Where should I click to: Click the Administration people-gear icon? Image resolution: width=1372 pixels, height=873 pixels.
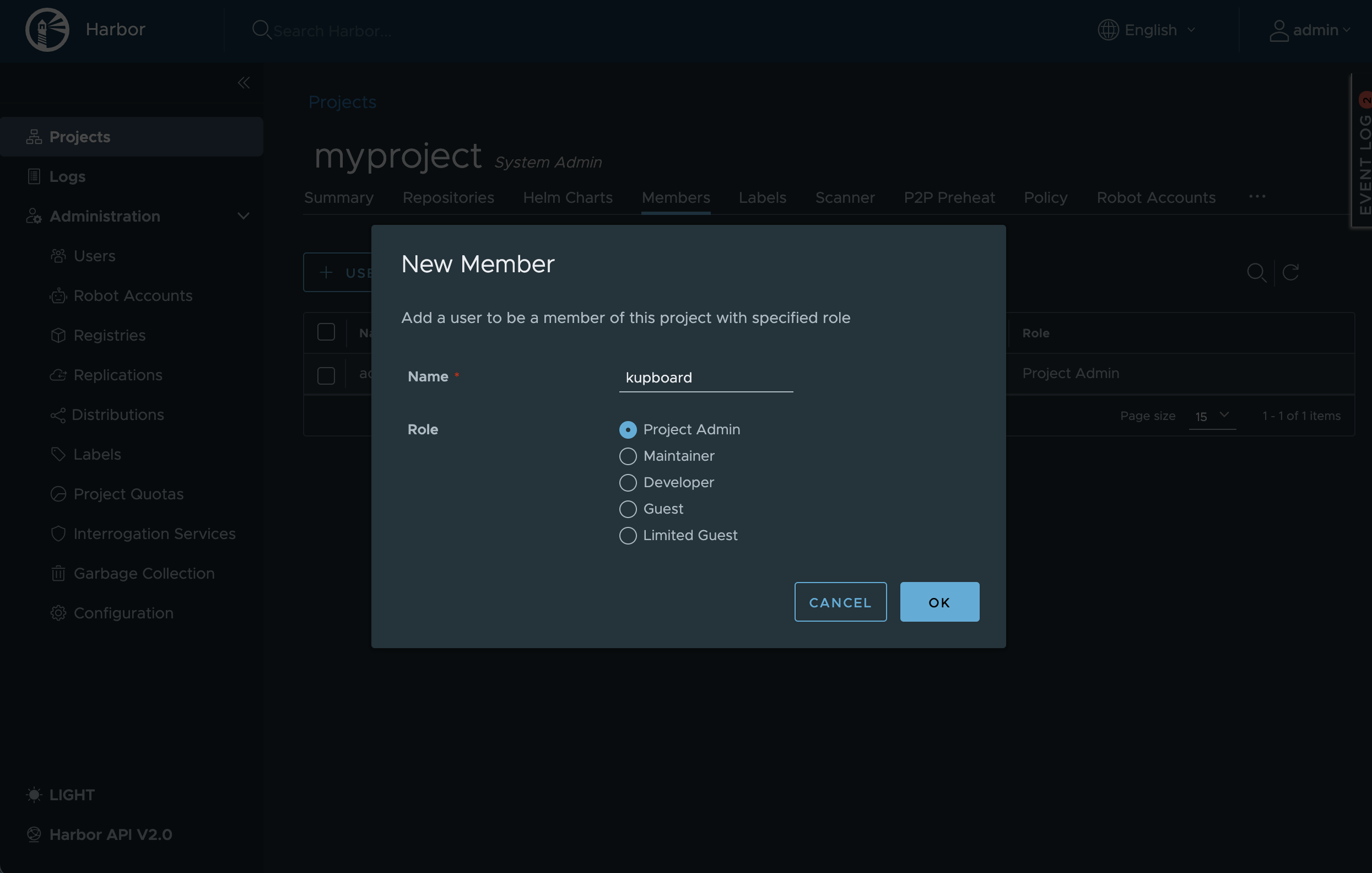click(x=34, y=216)
